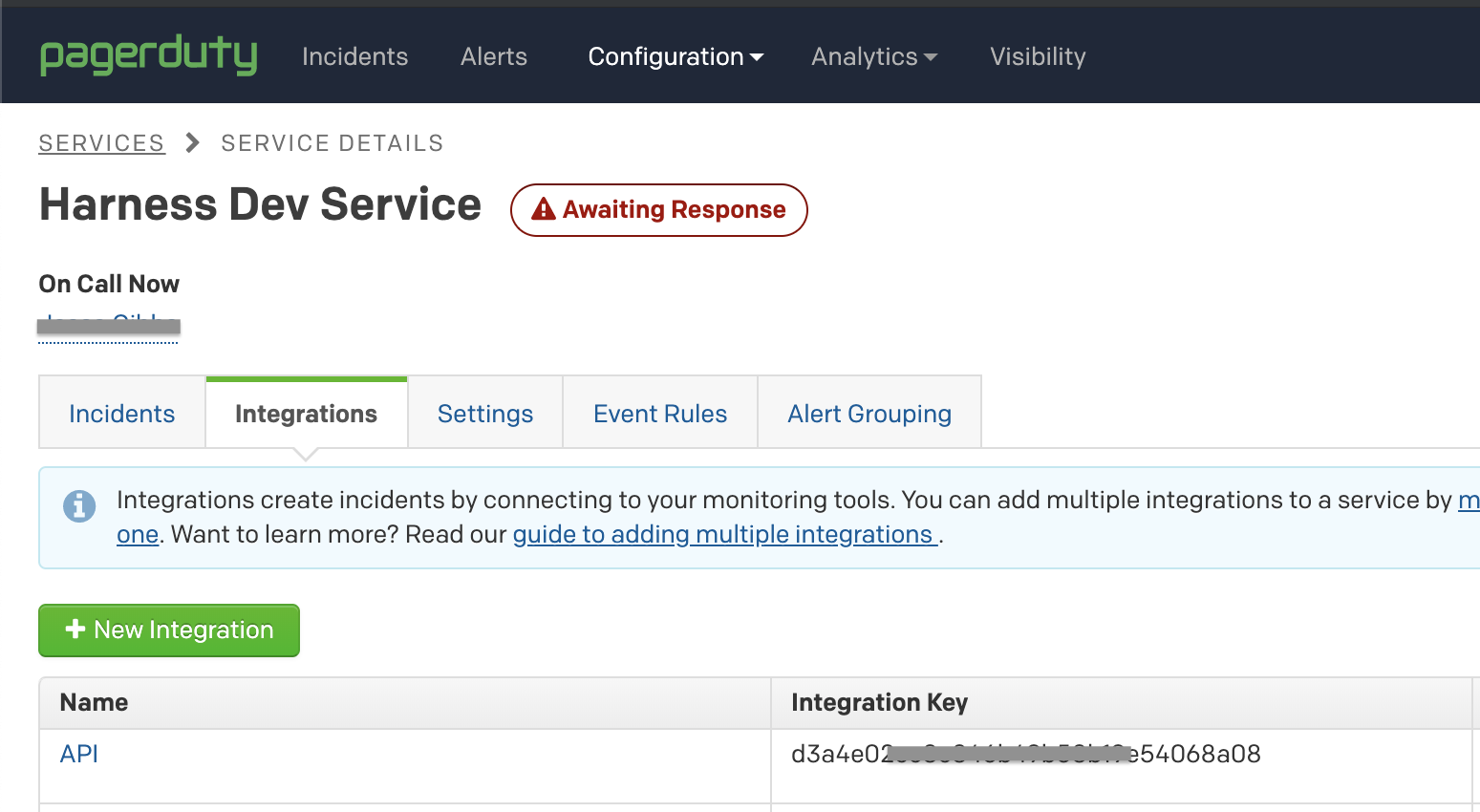Open the Analytics dropdown menu
Viewport: 1480px width, 812px height.
(873, 56)
